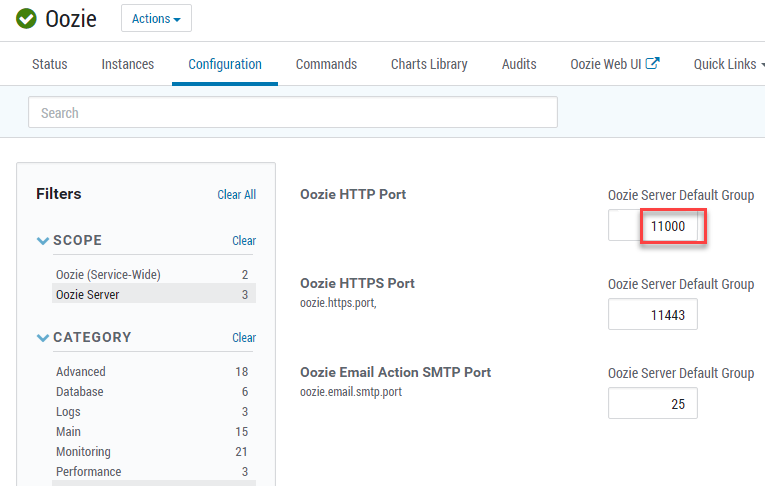Expand the Quick Links dropdown

coord(728,64)
